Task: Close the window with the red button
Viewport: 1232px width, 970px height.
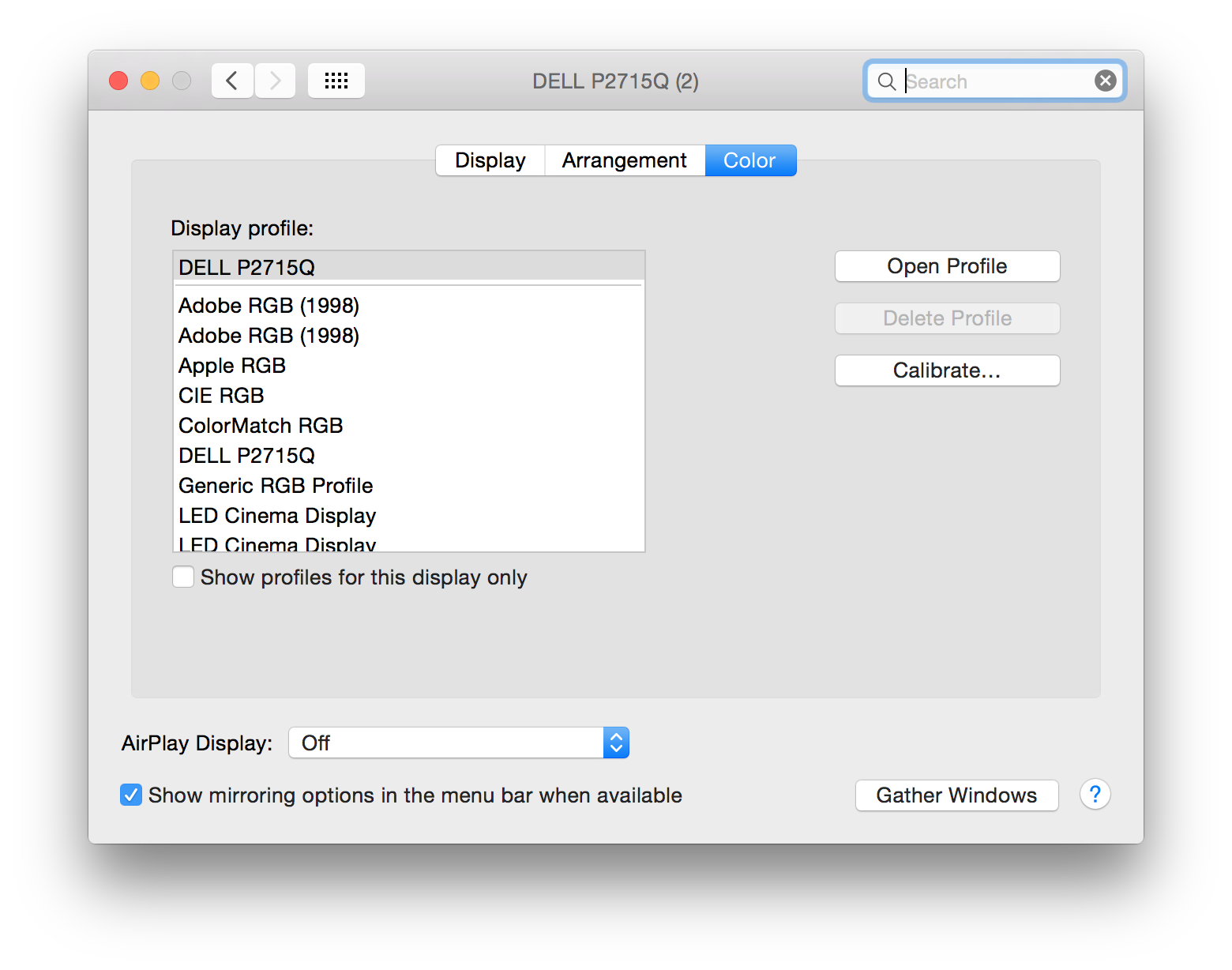Action: coord(118,81)
